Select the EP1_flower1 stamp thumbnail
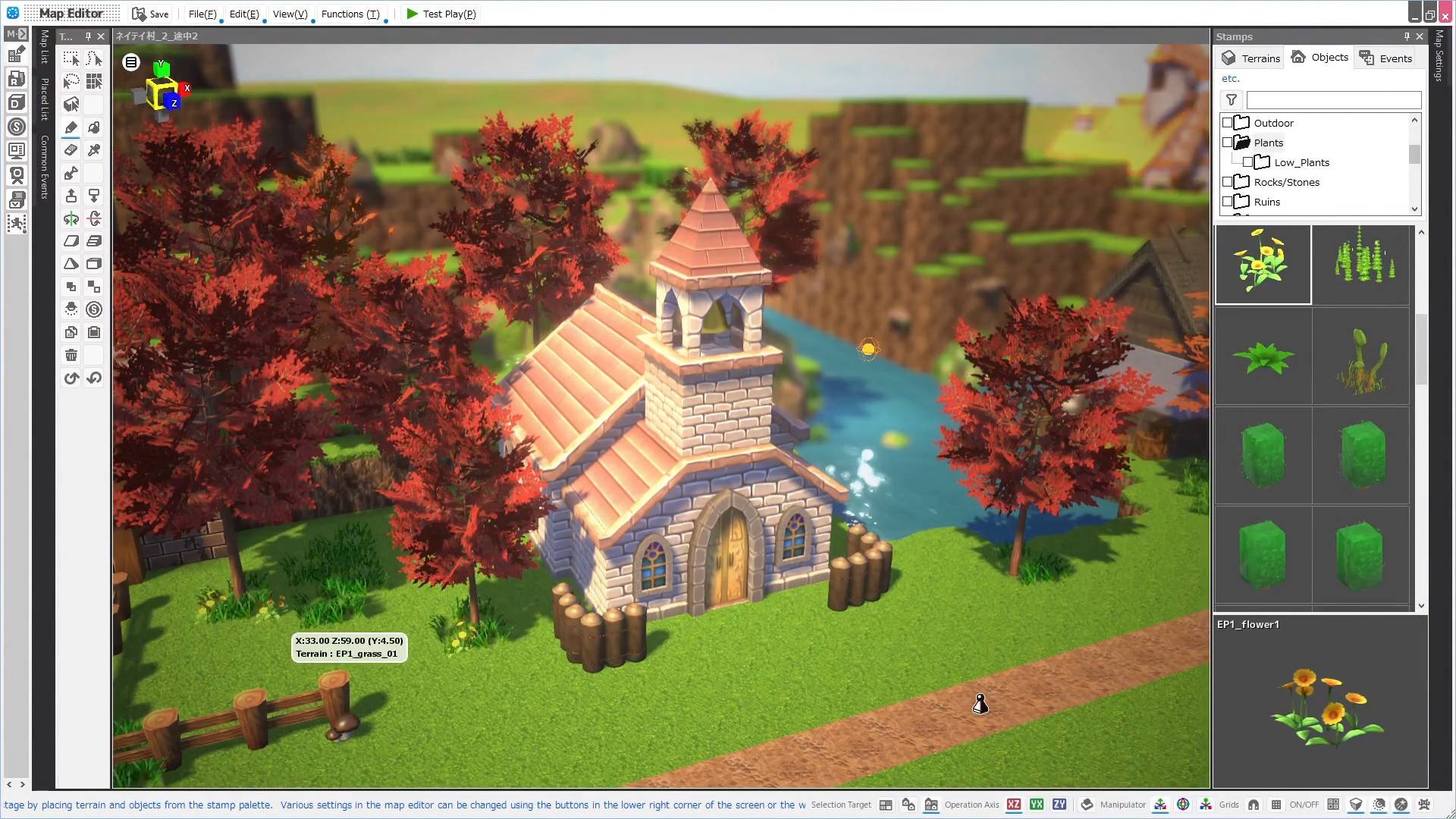 click(x=1263, y=264)
